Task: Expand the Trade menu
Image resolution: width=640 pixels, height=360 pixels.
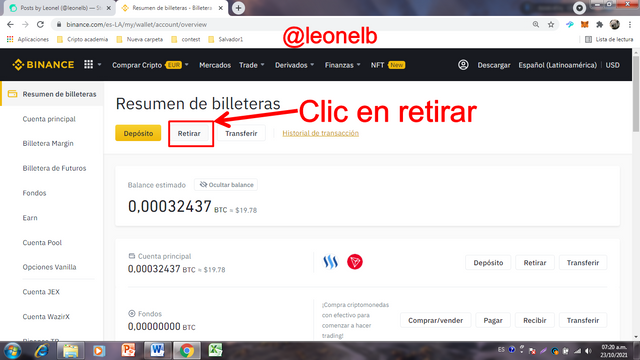Action: click(252, 65)
